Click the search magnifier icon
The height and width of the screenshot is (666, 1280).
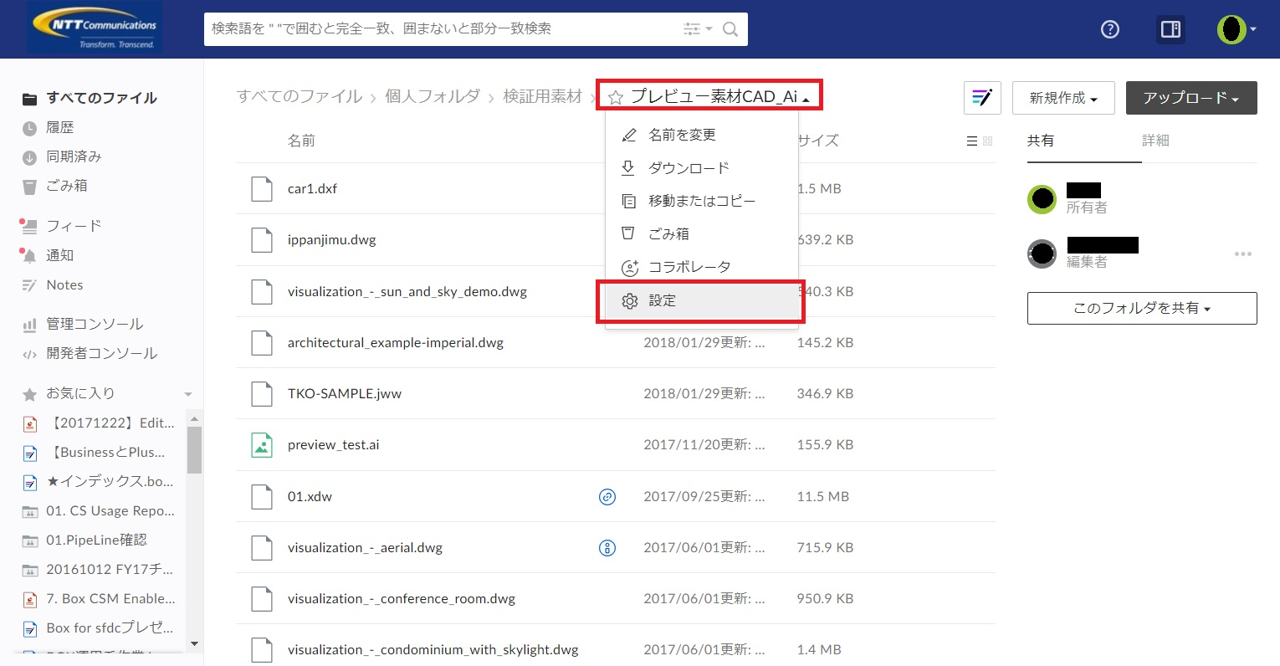point(731,29)
